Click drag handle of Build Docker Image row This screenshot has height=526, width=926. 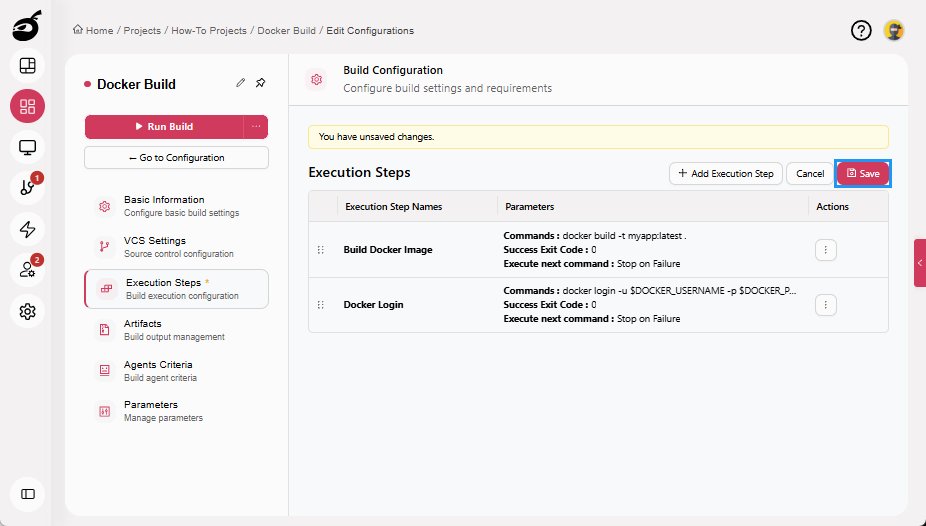[321, 250]
